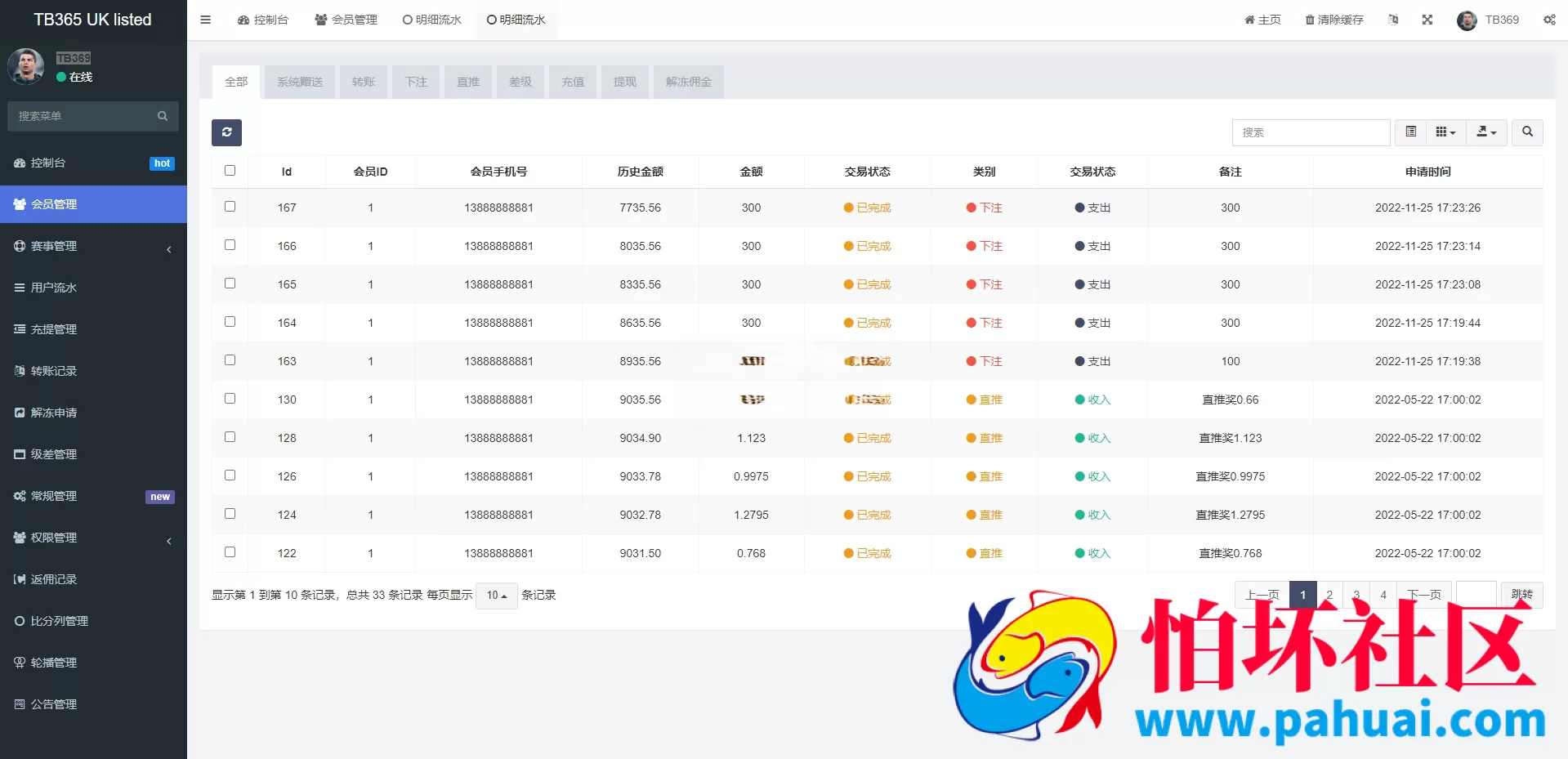Toggle the list view icon
Image resolution: width=1568 pixels, height=759 pixels.
1411,132
